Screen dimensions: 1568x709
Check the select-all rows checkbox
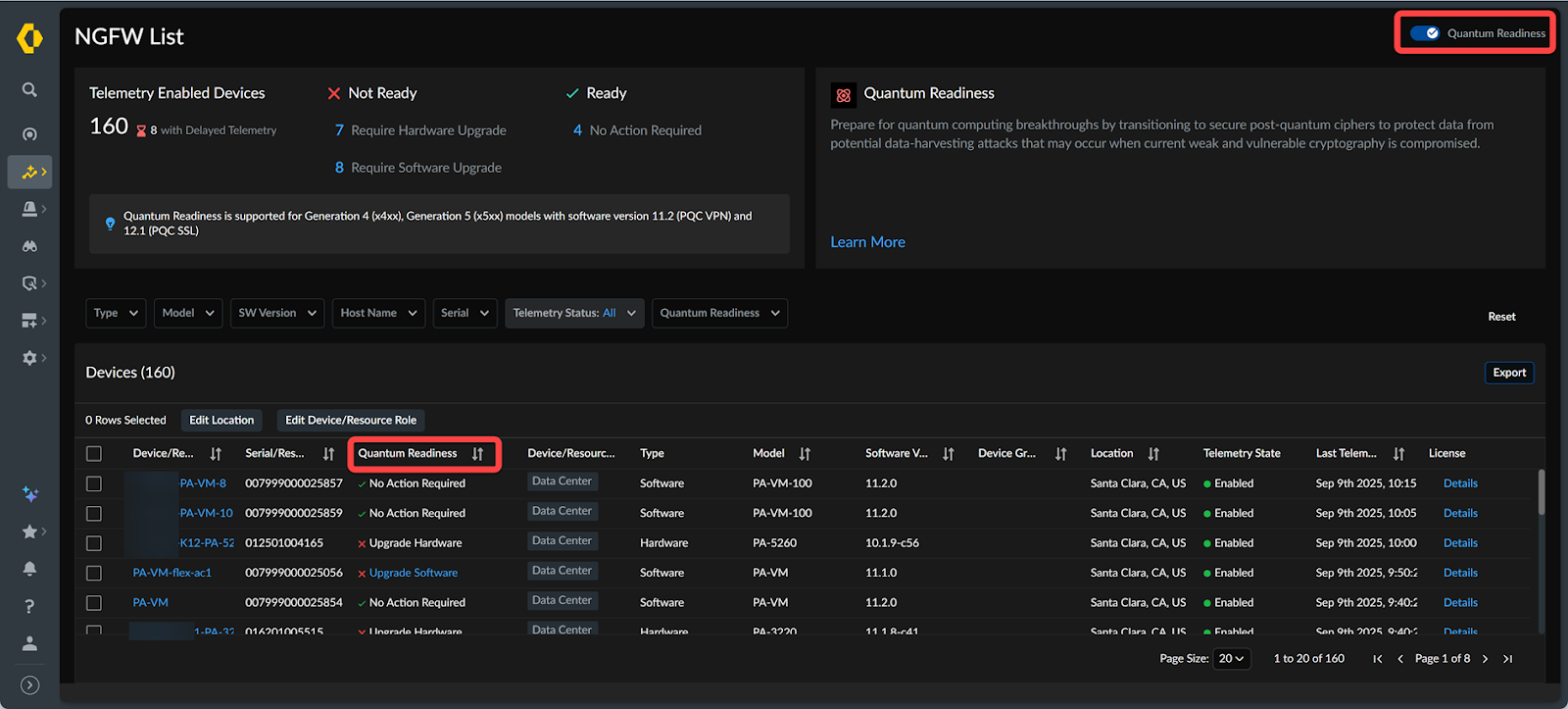pyautogui.click(x=94, y=454)
